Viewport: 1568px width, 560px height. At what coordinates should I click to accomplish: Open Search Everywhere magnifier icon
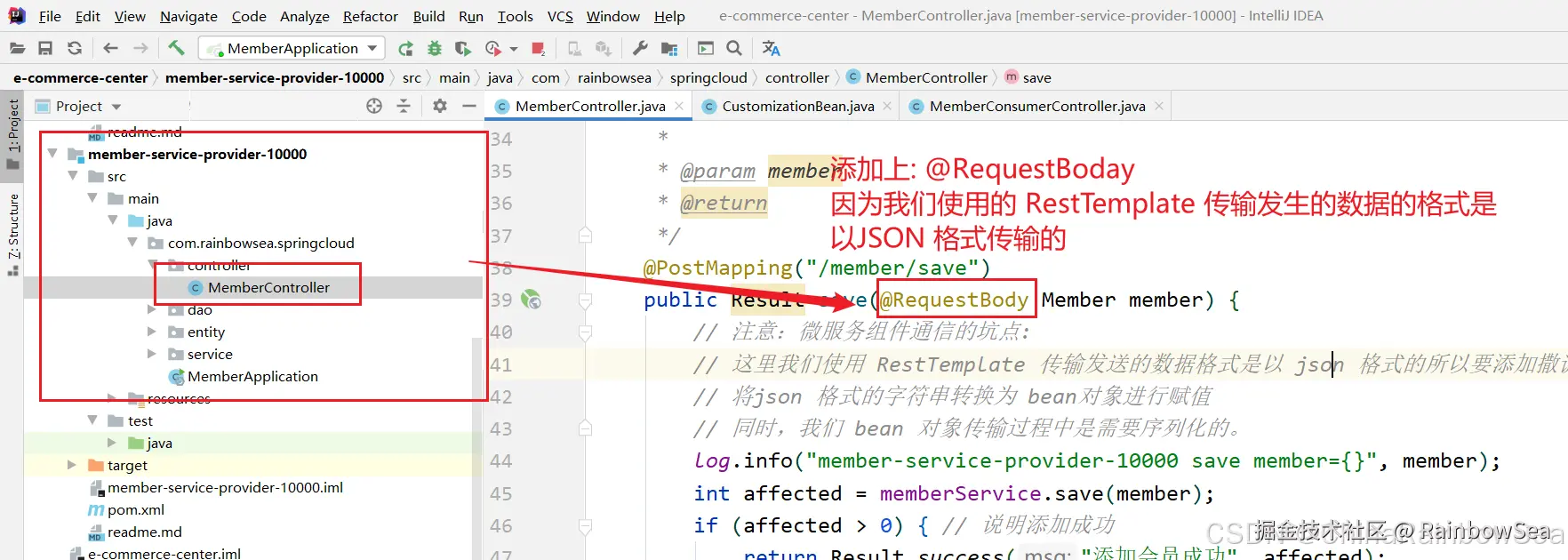coord(734,48)
